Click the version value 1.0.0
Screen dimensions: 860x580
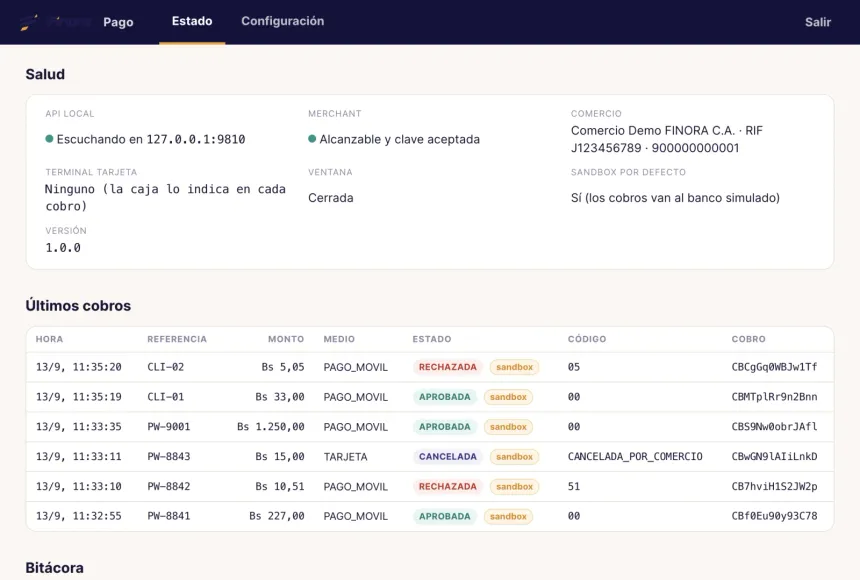coord(63,248)
